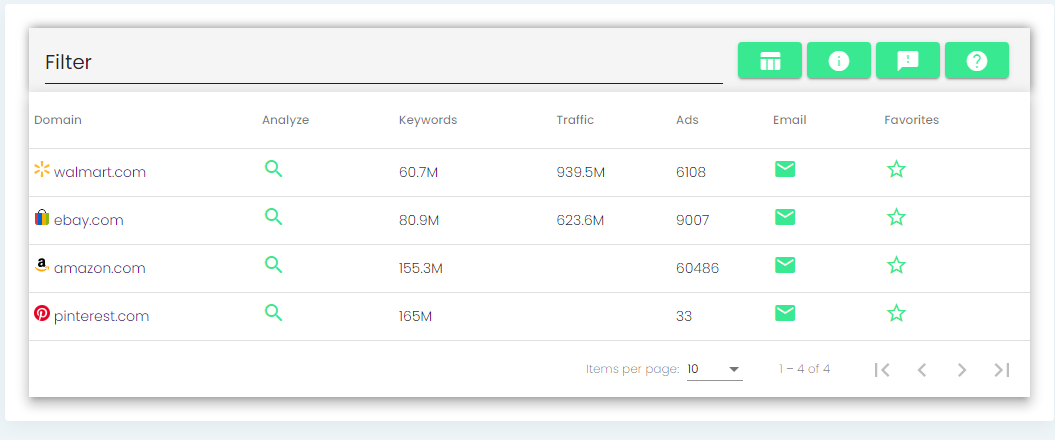Click the Domain column header

(x=58, y=120)
